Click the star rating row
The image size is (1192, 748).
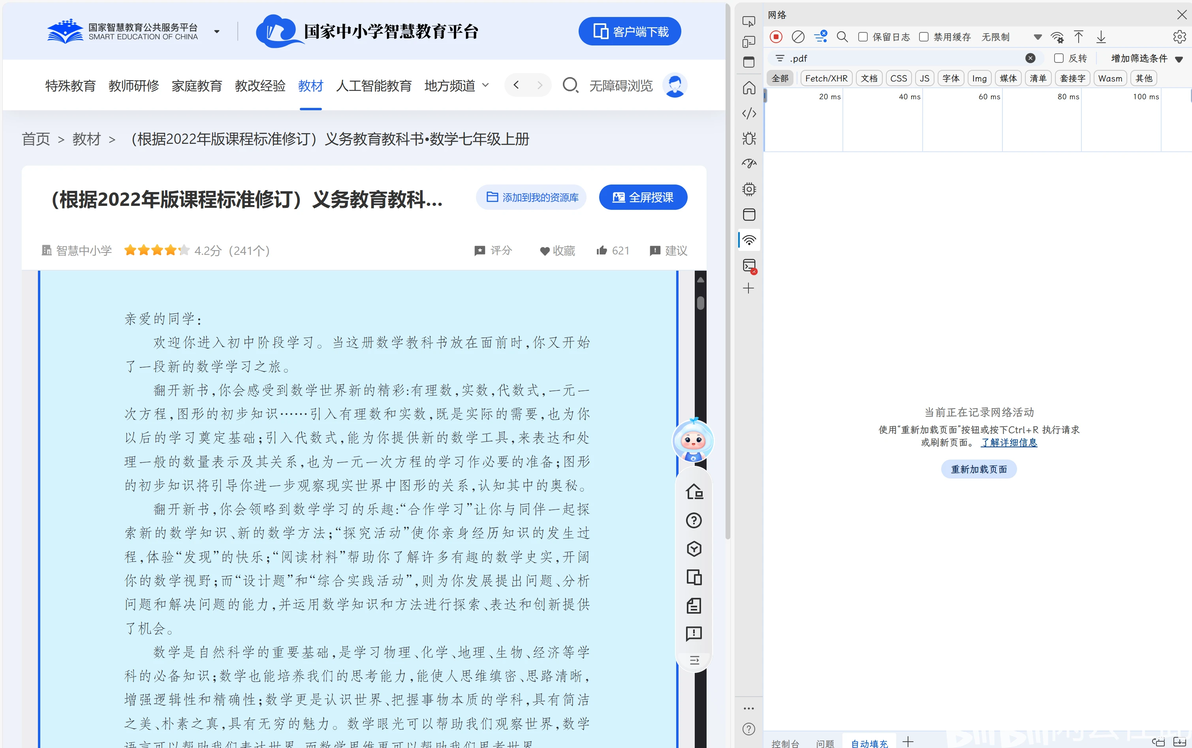point(157,250)
